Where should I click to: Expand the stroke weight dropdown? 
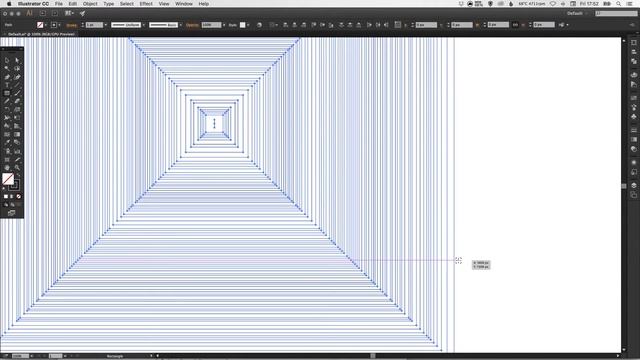click(106, 25)
